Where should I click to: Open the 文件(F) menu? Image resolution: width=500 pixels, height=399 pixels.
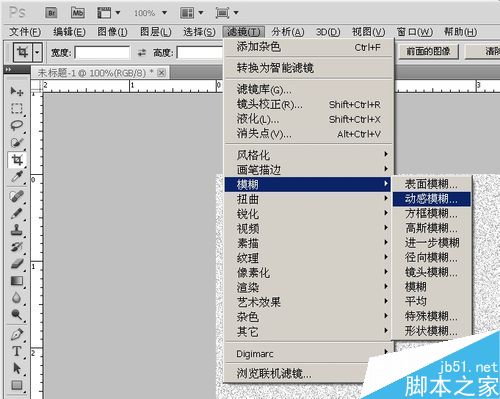(x=25, y=32)
